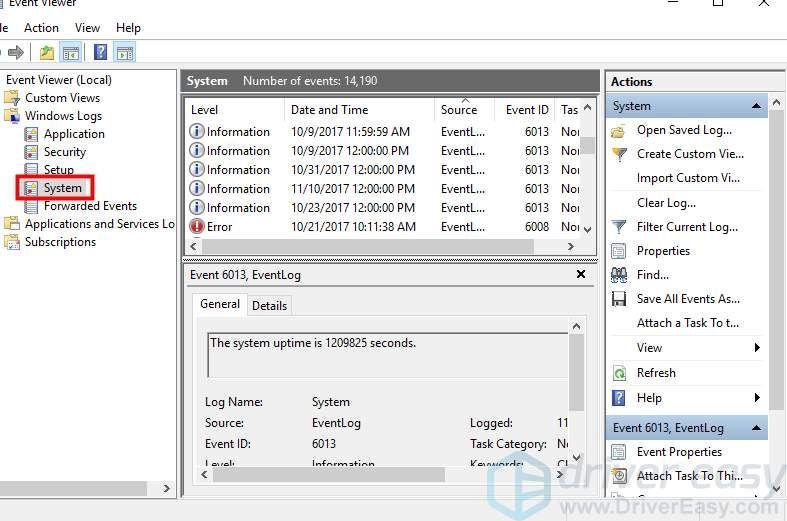Click Import Custom View... action
Screen dimensions: 787x521
pyautogui.click(x=688, y=178)
